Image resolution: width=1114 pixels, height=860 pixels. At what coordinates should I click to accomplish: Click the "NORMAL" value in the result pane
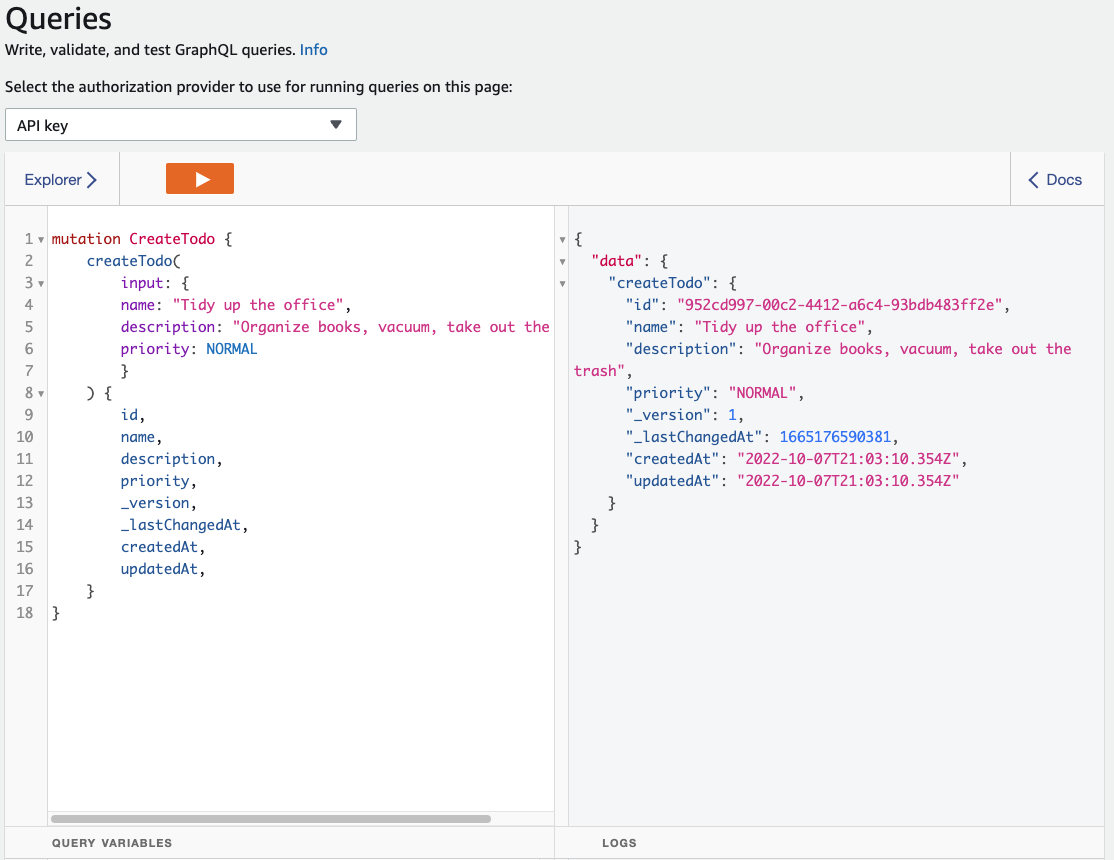coord(762,393)
